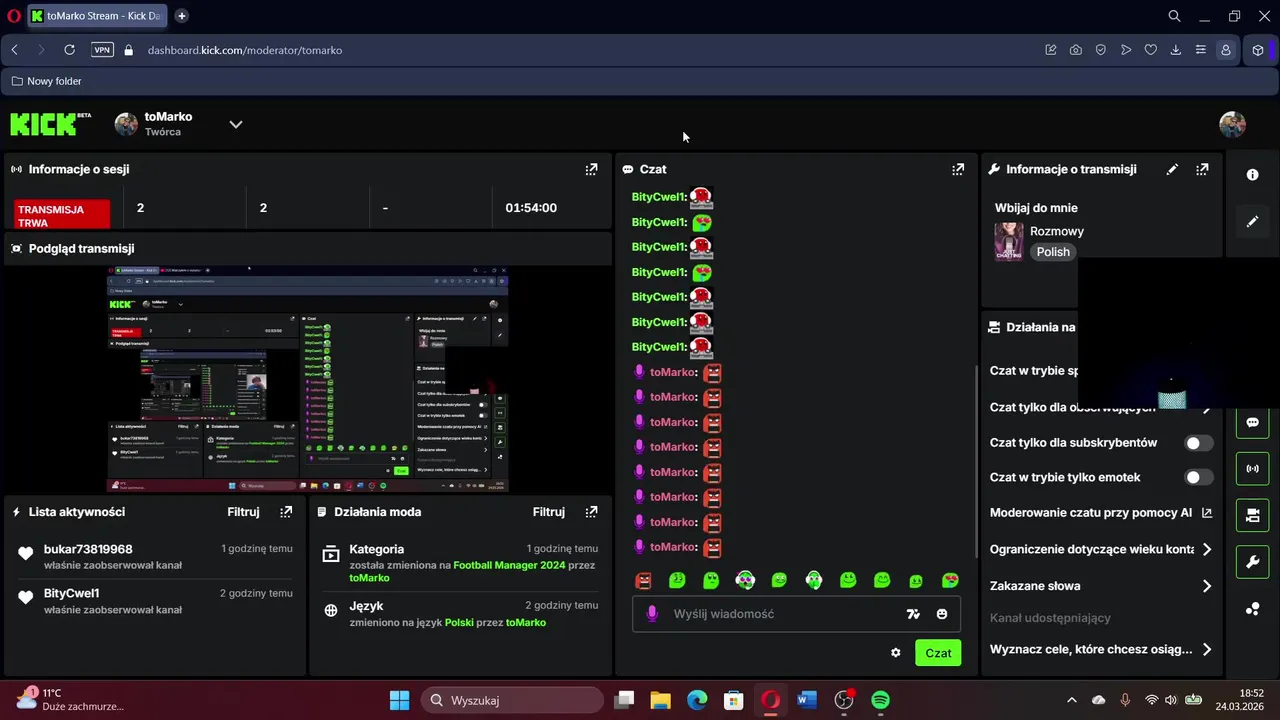This screenshot has width=1280, height=720.
Task: Toggle the Opera VPN badge
Action: coord(102,50)
